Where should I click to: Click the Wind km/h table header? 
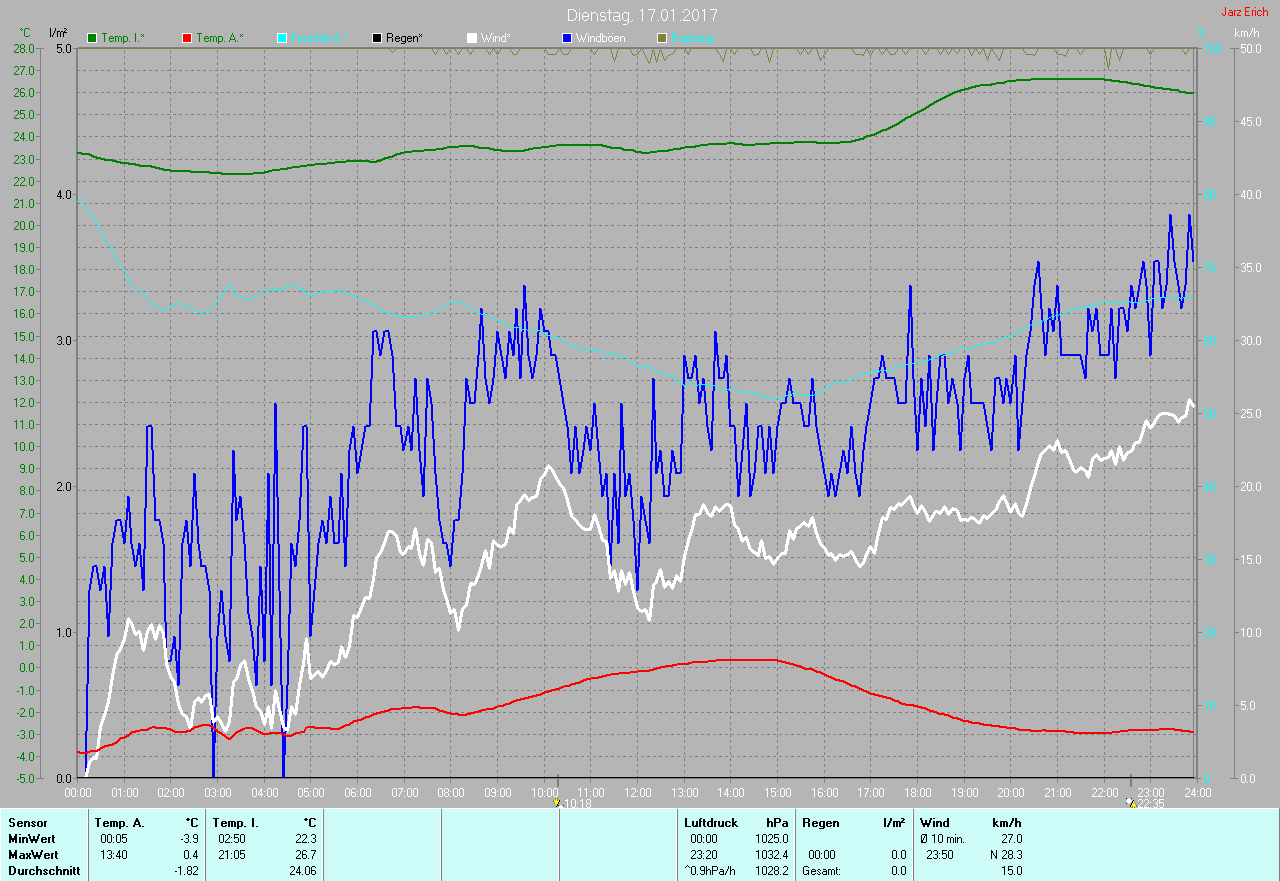click(934, 823)
